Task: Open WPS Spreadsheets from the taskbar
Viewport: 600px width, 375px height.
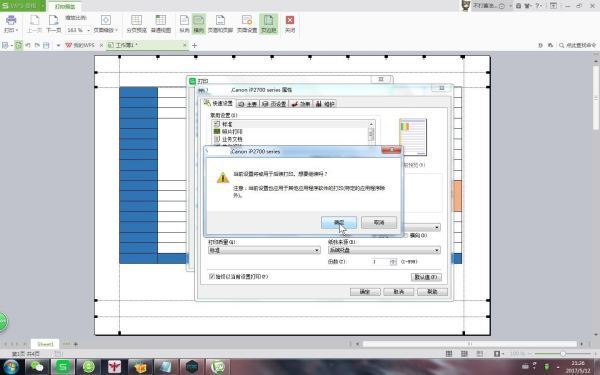Action: [63, 367]
